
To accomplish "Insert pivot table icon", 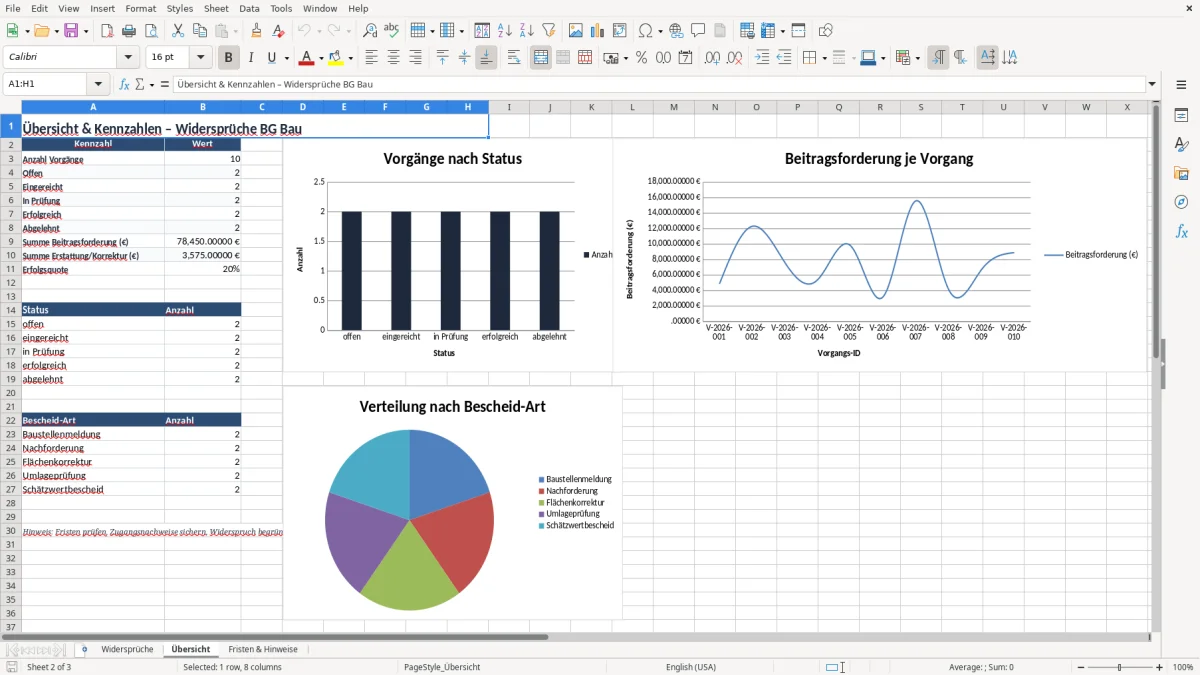I will tap(620, 31).
